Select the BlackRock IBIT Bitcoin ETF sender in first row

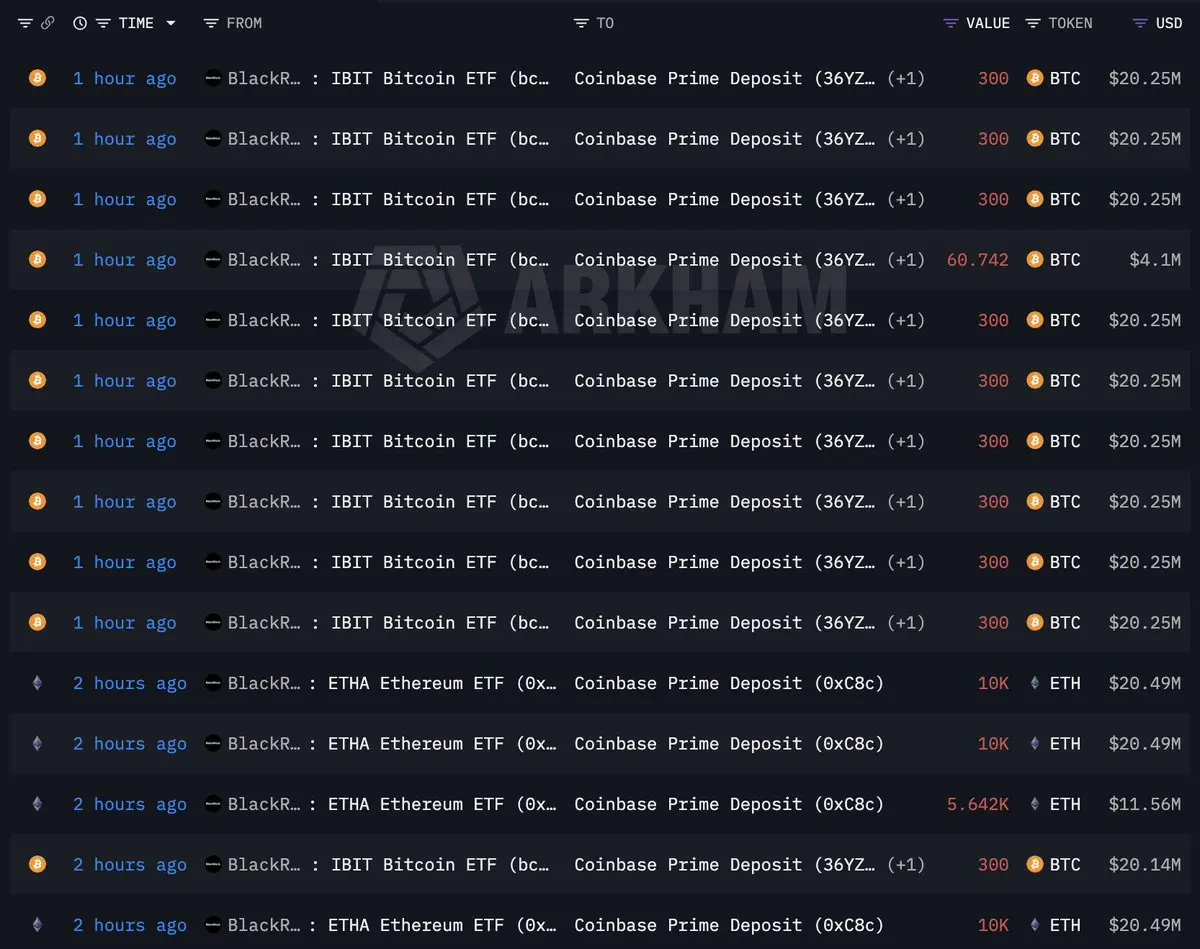tap(377, 79)
